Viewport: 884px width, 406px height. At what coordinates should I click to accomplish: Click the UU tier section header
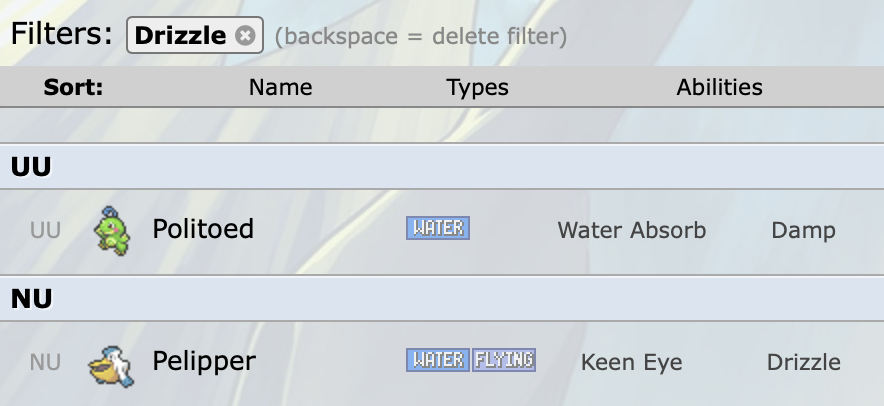tap(31, 166)
